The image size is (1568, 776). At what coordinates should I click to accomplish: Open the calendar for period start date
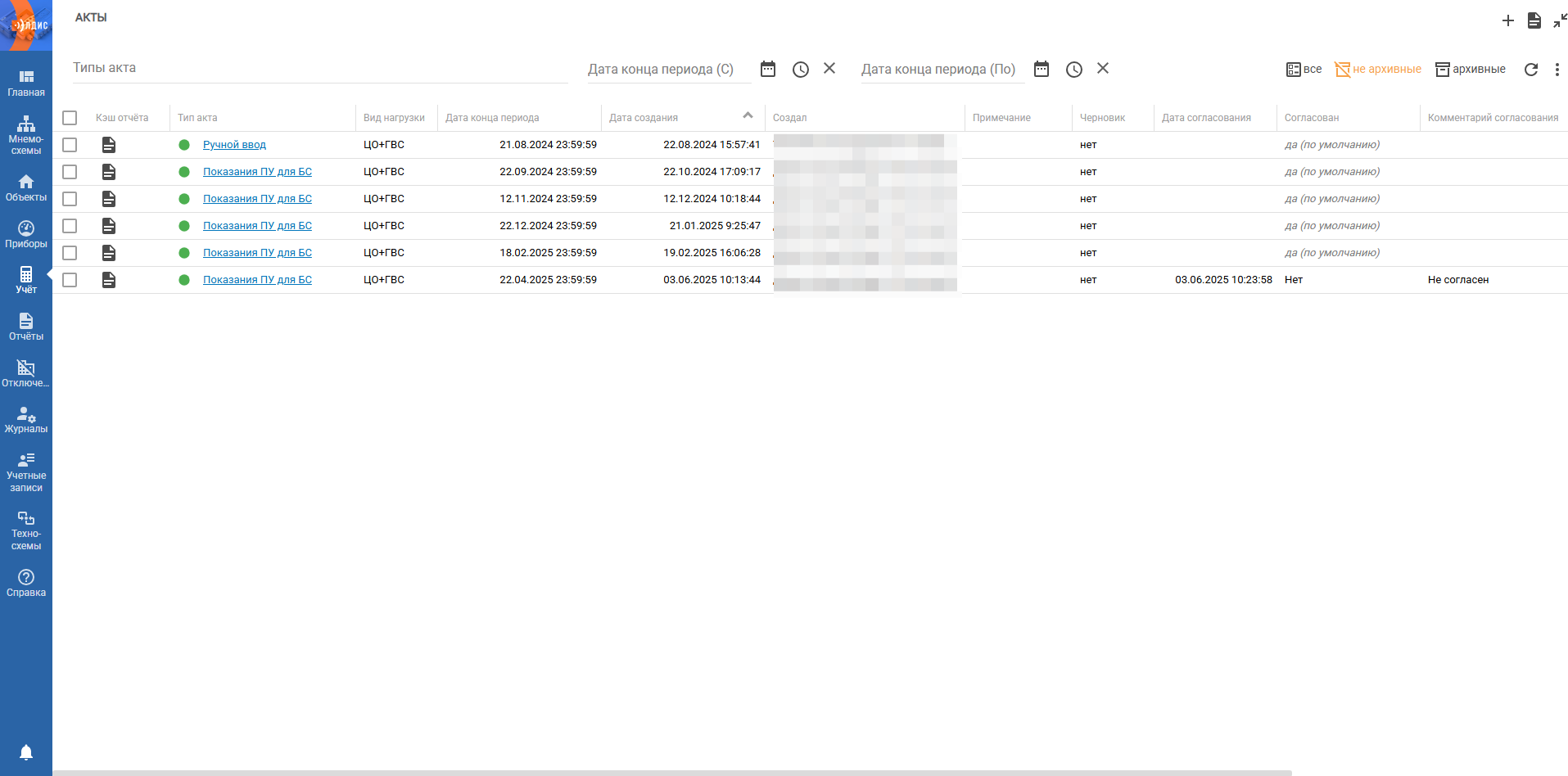(767, 69)
